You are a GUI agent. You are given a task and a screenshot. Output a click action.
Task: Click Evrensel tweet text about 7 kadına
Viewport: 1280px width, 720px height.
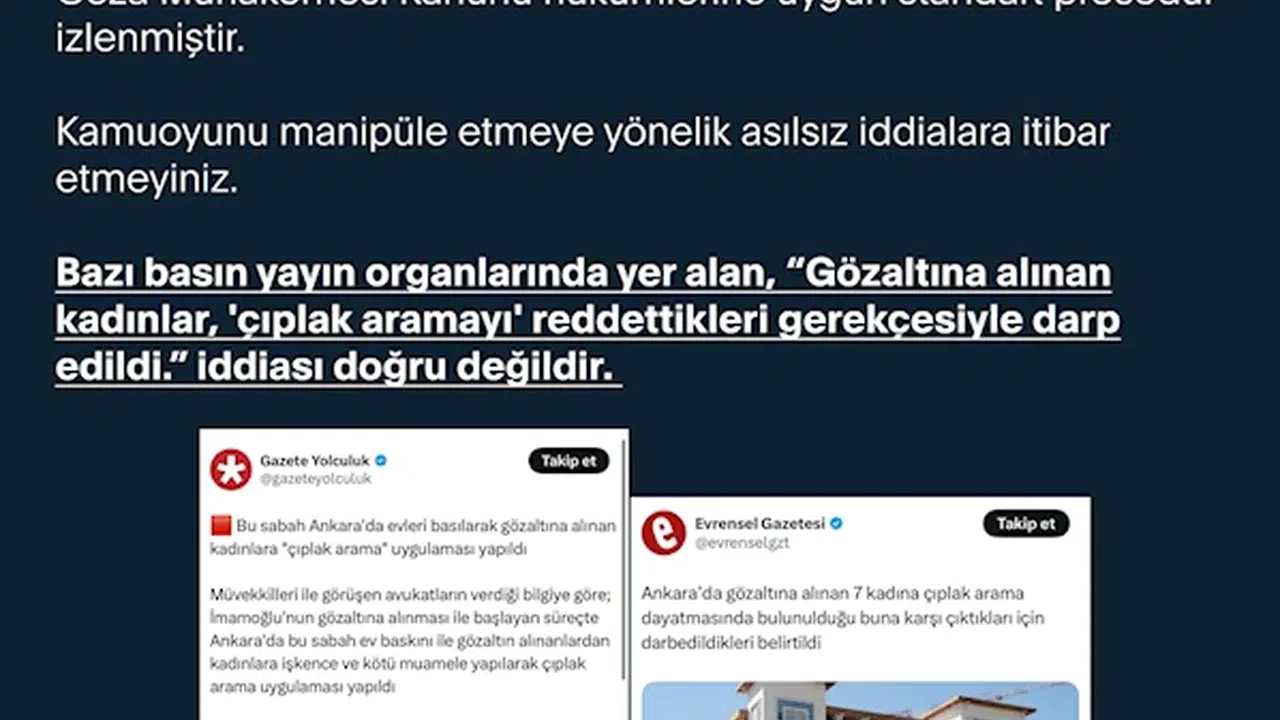(843, 618)
